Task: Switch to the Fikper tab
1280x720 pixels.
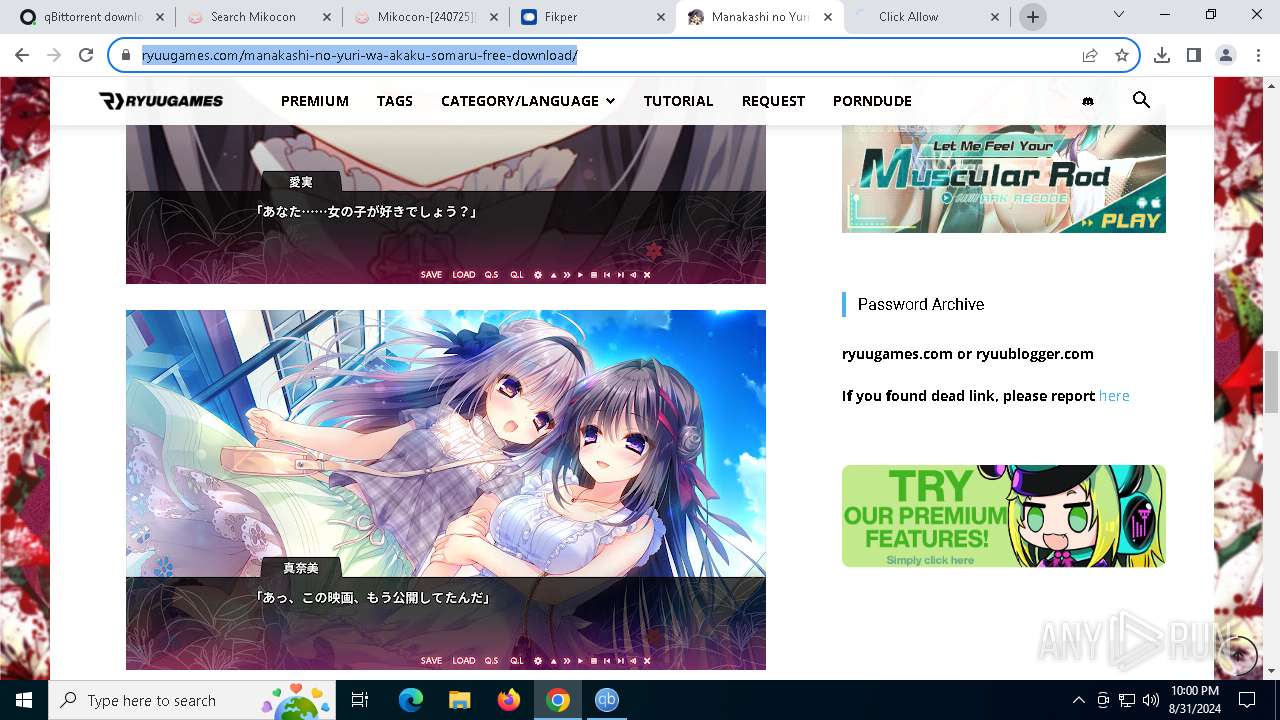Action: pyautogui.click(x=593, y=17)
